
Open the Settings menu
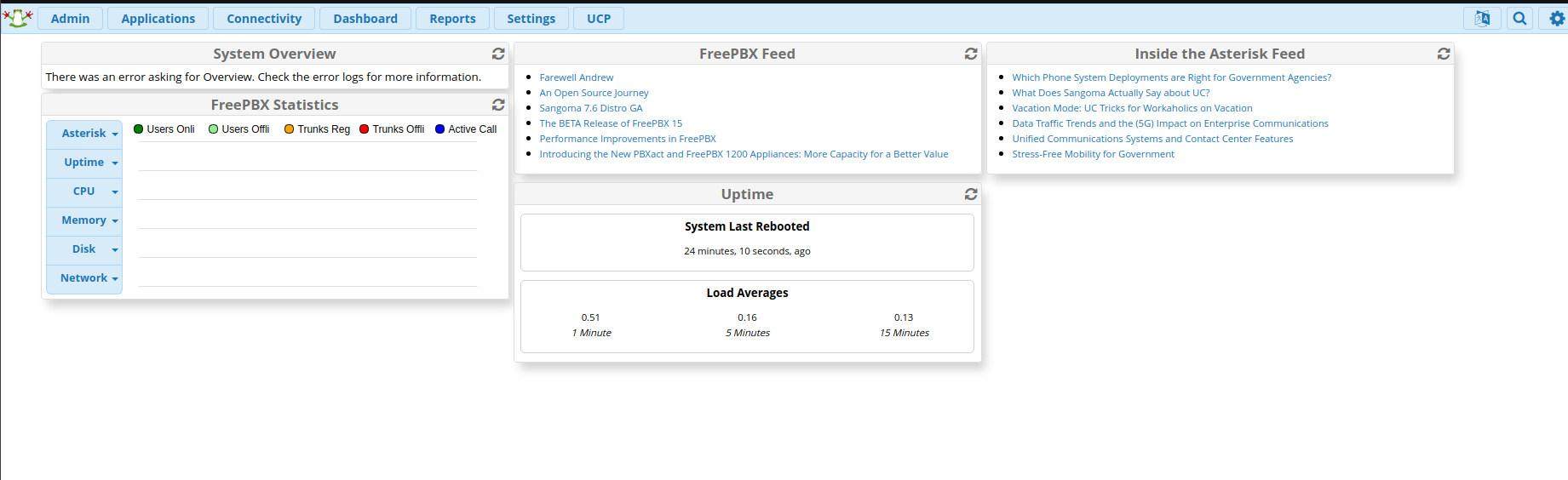click(x=531, y=19)
